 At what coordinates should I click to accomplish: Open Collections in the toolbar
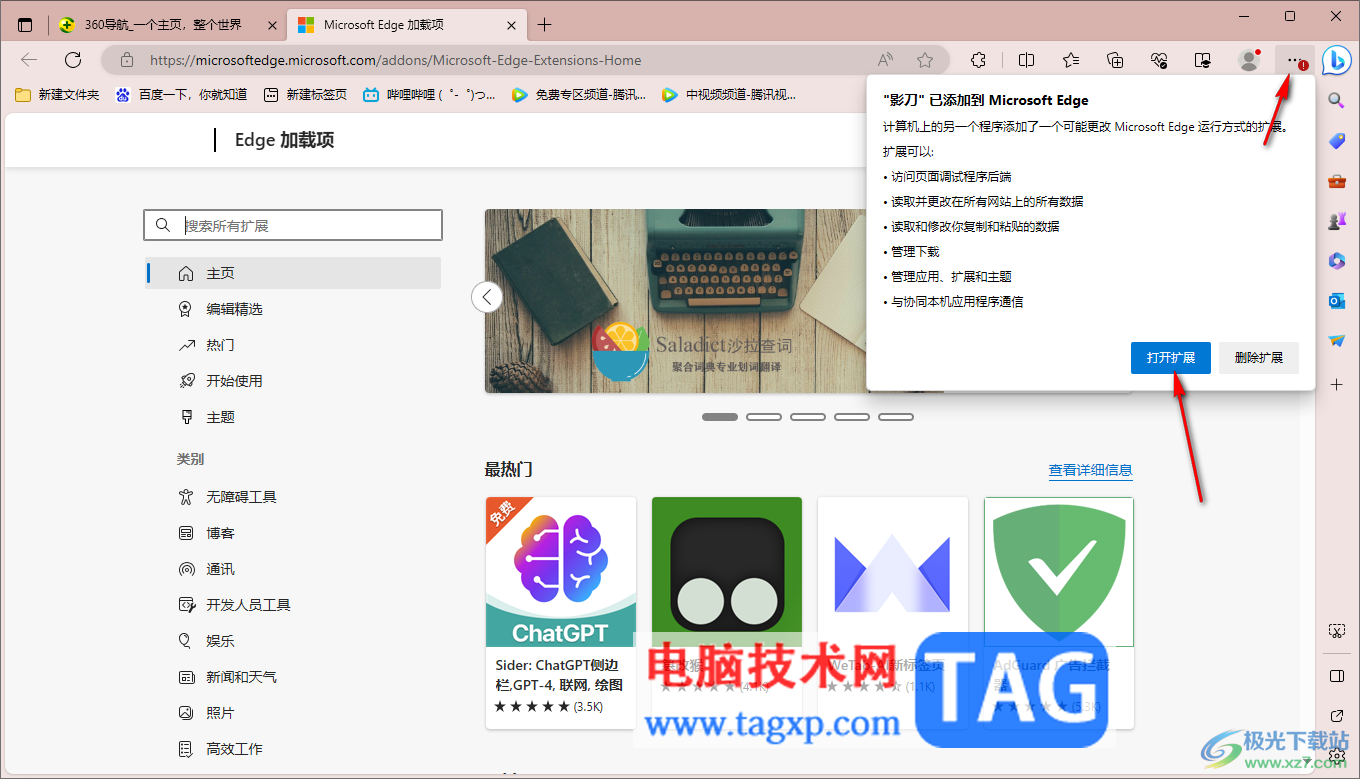click(1116, 60)
